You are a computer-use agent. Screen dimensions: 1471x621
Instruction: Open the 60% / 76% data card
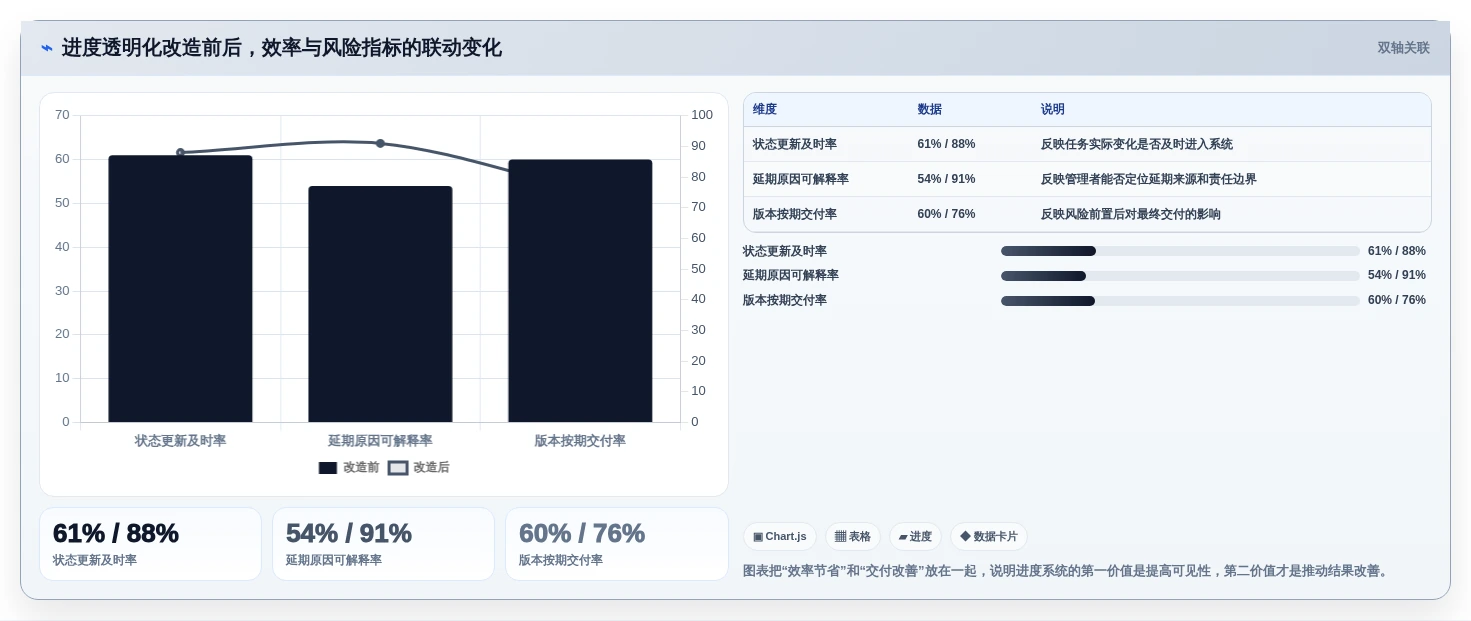coord(617,544)
